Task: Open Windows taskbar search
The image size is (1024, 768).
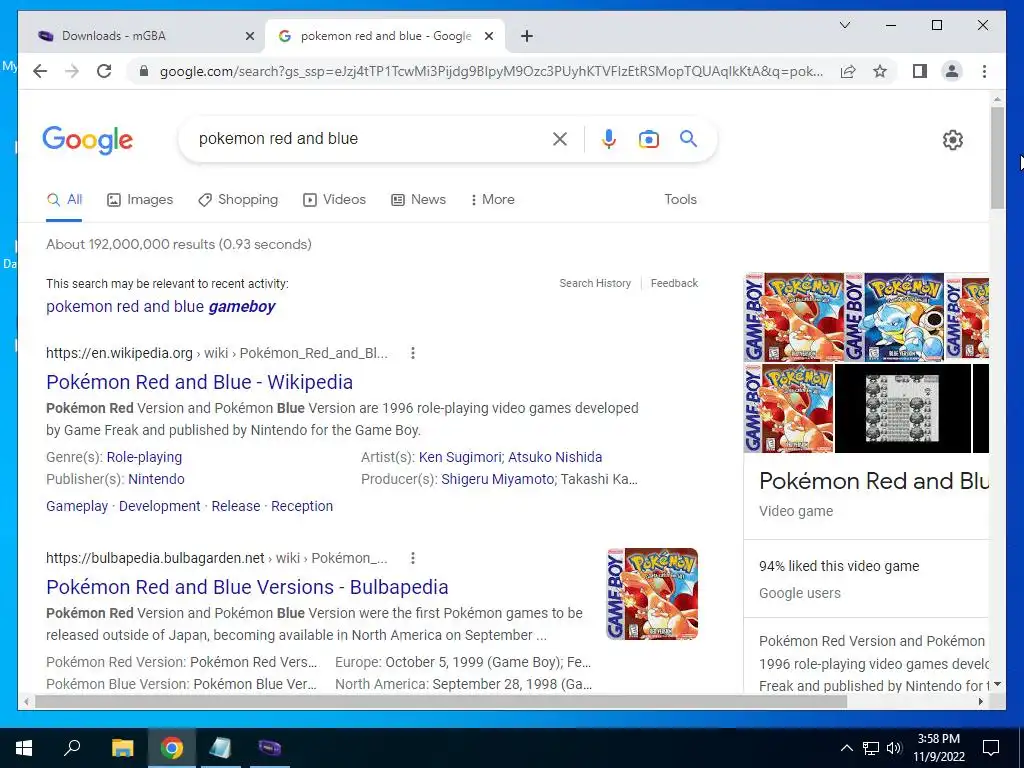Action: 72,748
